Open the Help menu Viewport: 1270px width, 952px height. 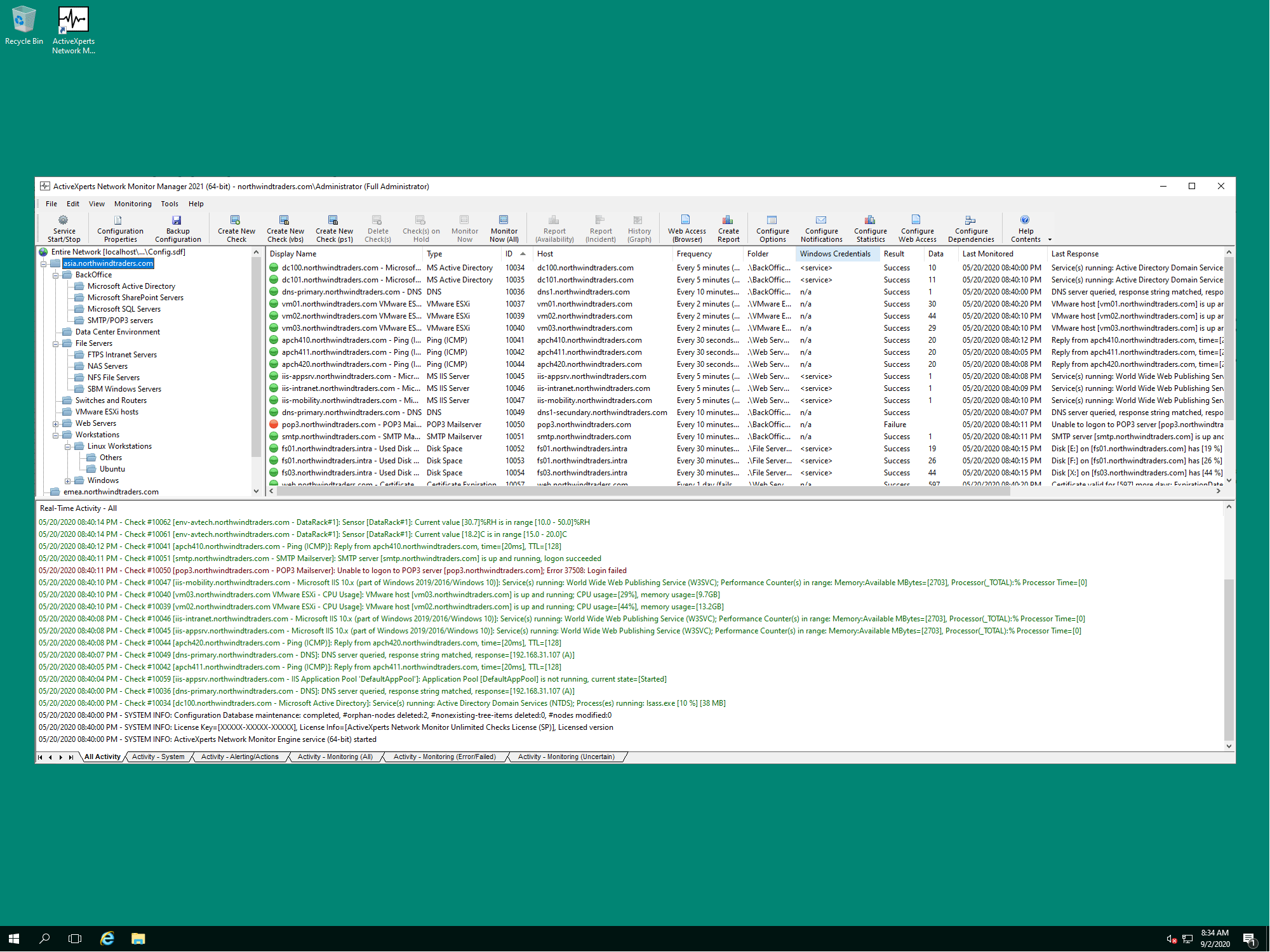[196, 204]
